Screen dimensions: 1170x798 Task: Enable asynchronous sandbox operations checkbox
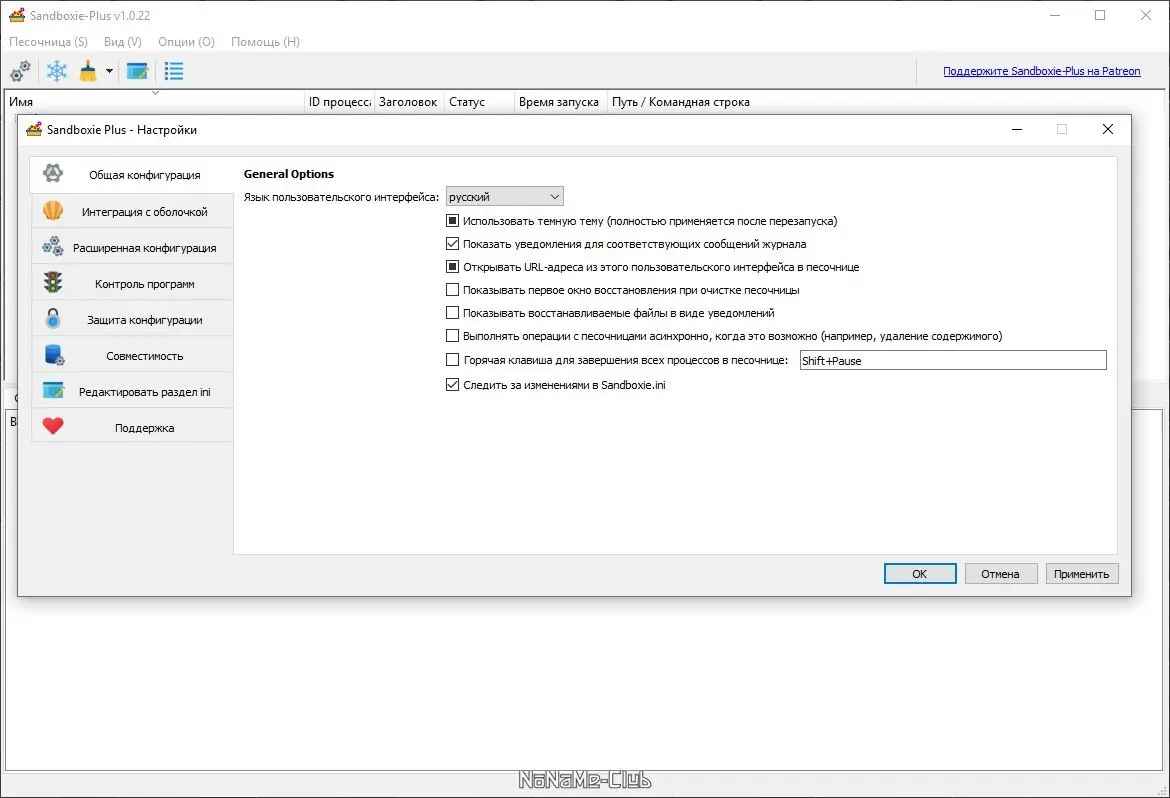point(452,336)
